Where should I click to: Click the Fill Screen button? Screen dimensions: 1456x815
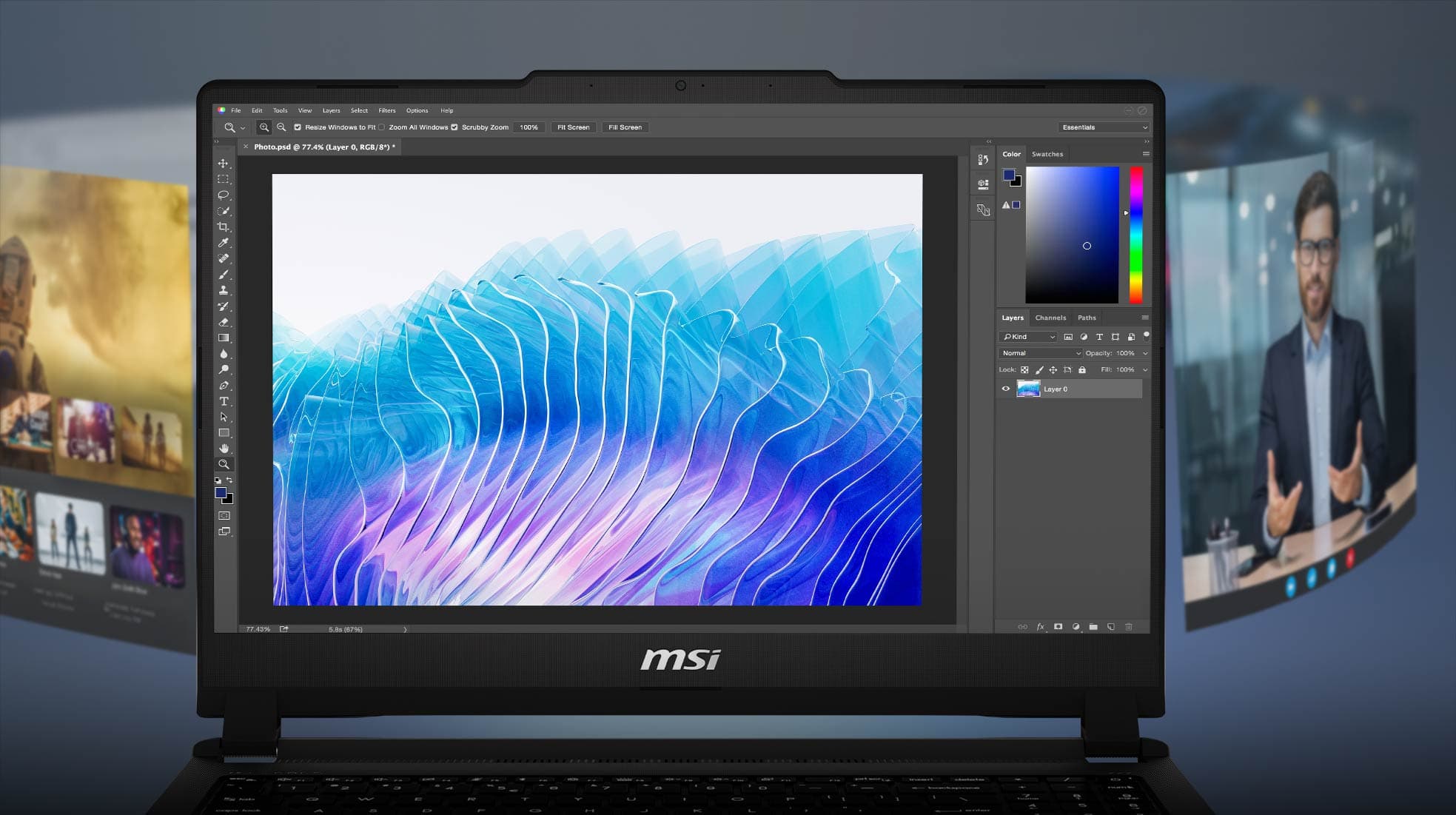coord(625,127)
